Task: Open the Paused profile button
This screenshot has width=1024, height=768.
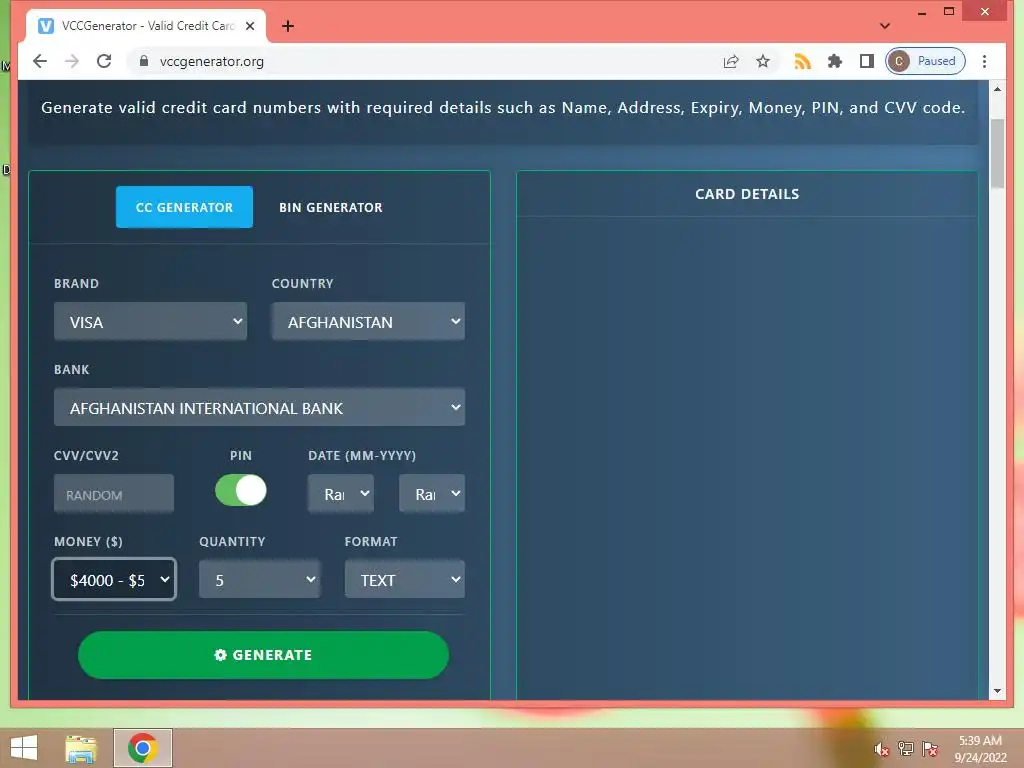Action: (925, 61)
